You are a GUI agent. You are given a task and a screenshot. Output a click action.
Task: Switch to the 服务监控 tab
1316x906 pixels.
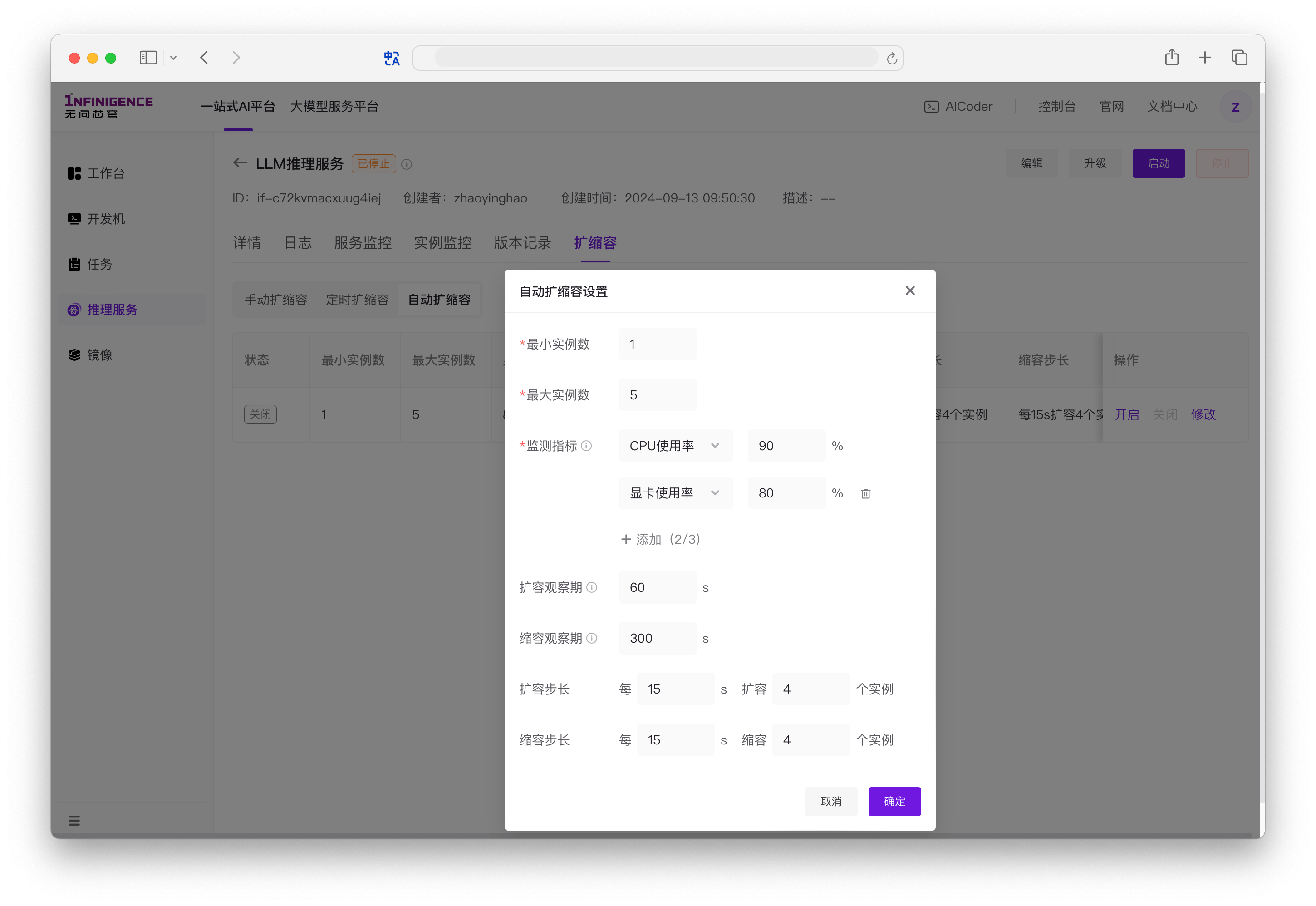[363, 243]
